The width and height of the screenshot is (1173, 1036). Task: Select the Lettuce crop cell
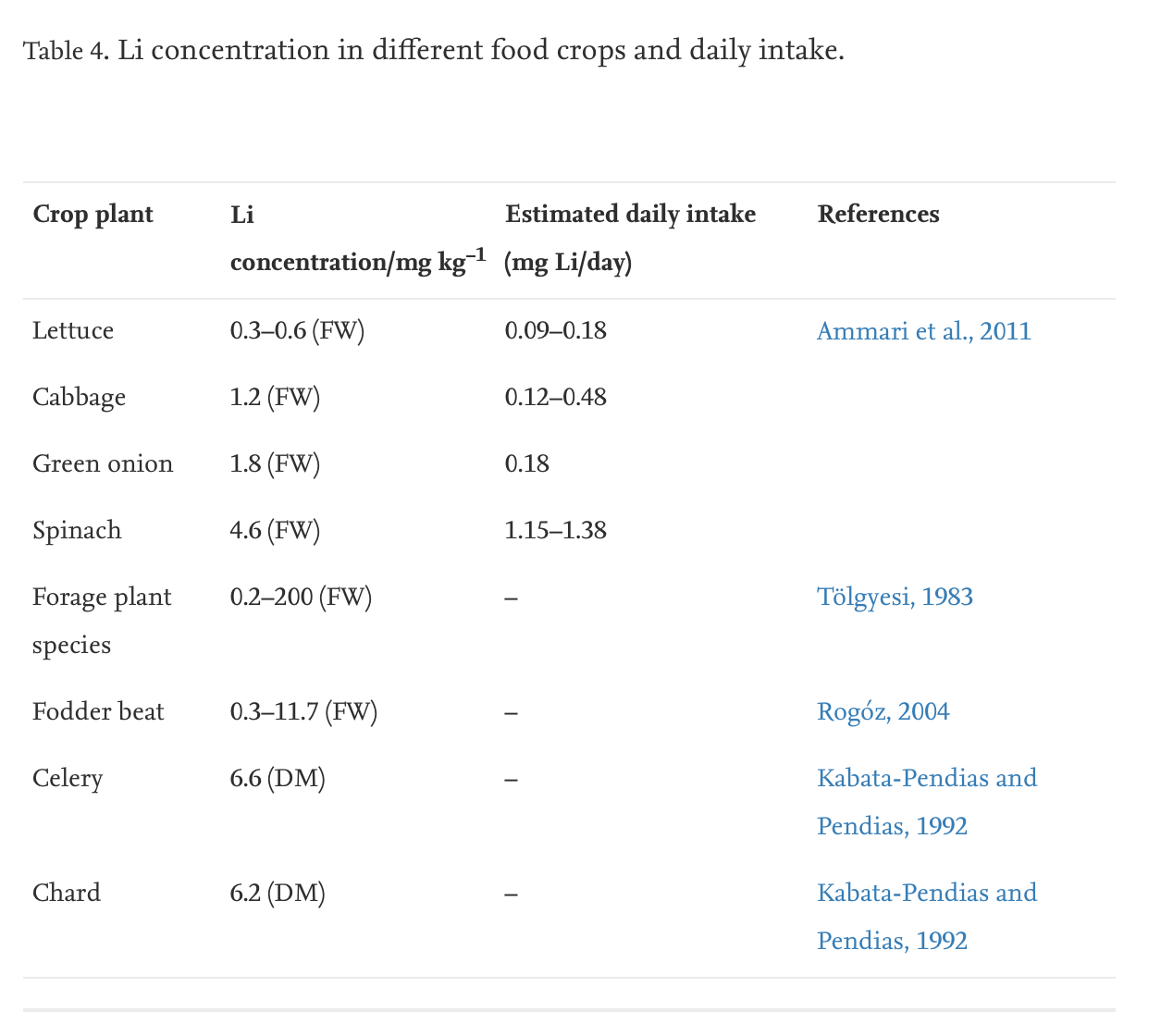73,331
